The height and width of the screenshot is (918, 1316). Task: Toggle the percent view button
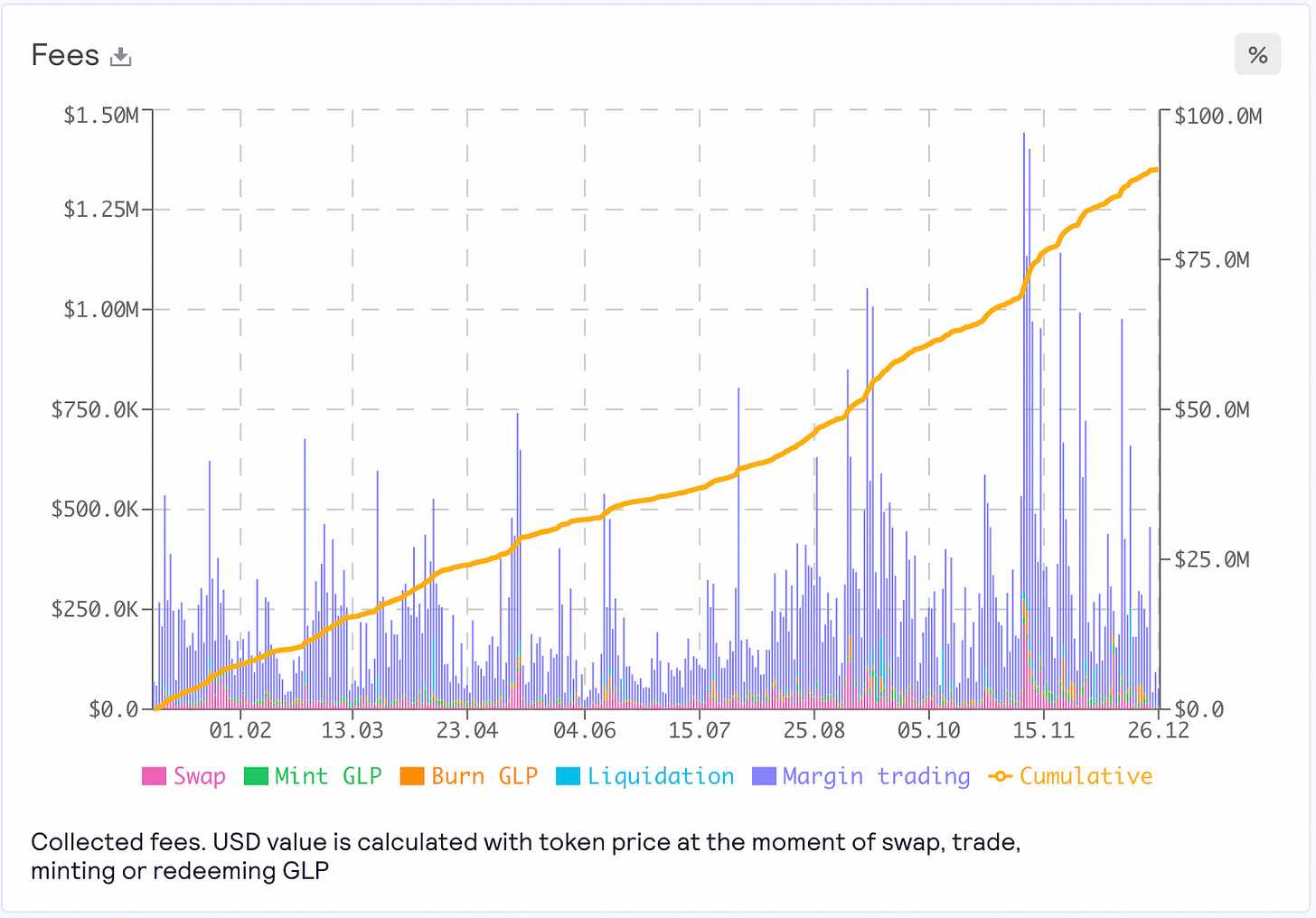[1257, 55]
